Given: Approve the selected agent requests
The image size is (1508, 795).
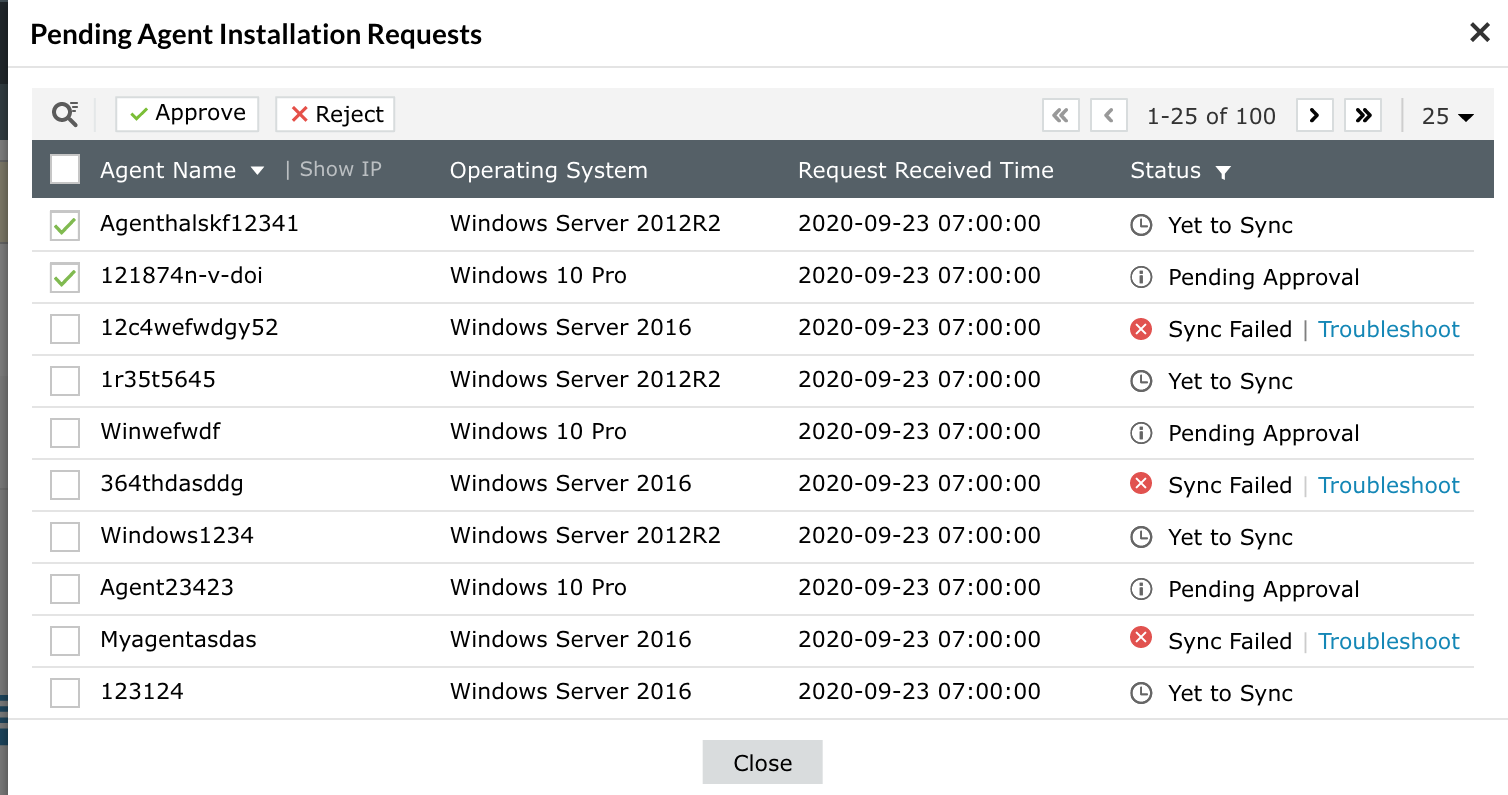Looking at the screenshot, I should click(x=187, y=114).
